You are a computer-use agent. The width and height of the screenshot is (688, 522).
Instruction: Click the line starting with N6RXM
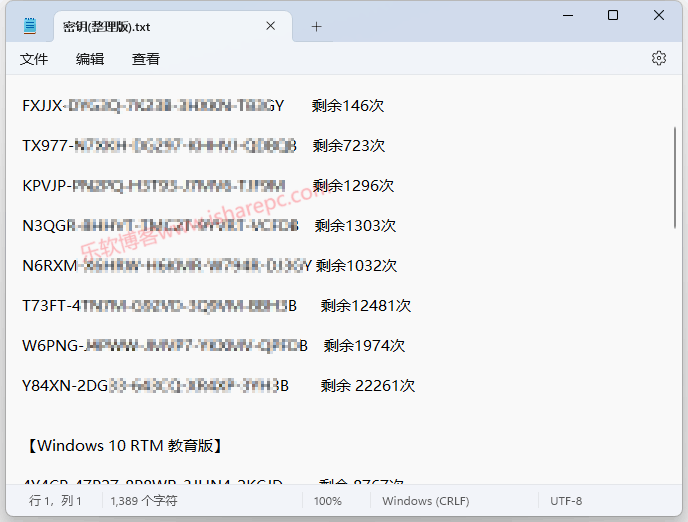210,265
